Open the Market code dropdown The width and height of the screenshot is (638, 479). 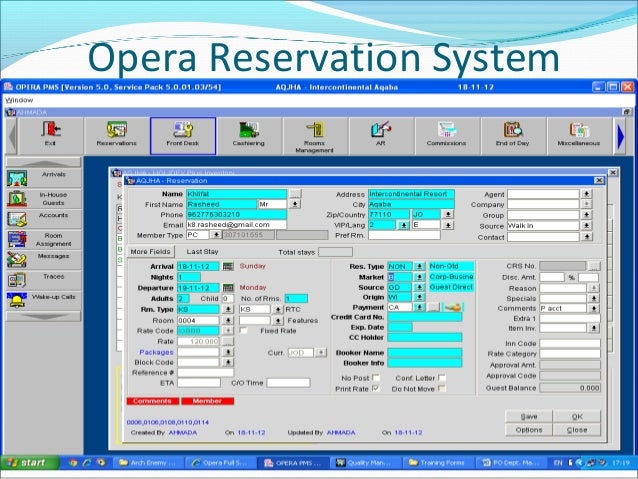[x=420, y=277]
